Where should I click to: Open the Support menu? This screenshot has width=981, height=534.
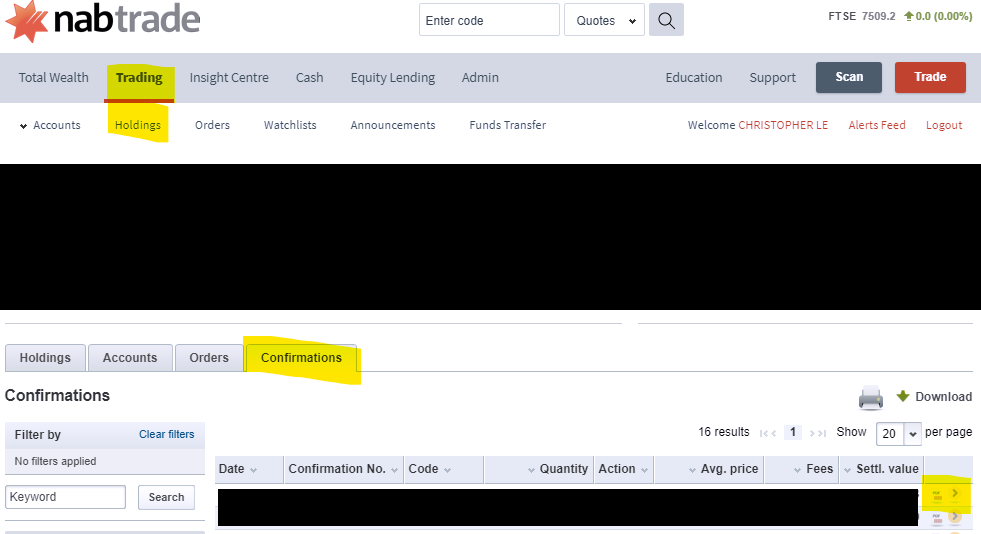772,78
